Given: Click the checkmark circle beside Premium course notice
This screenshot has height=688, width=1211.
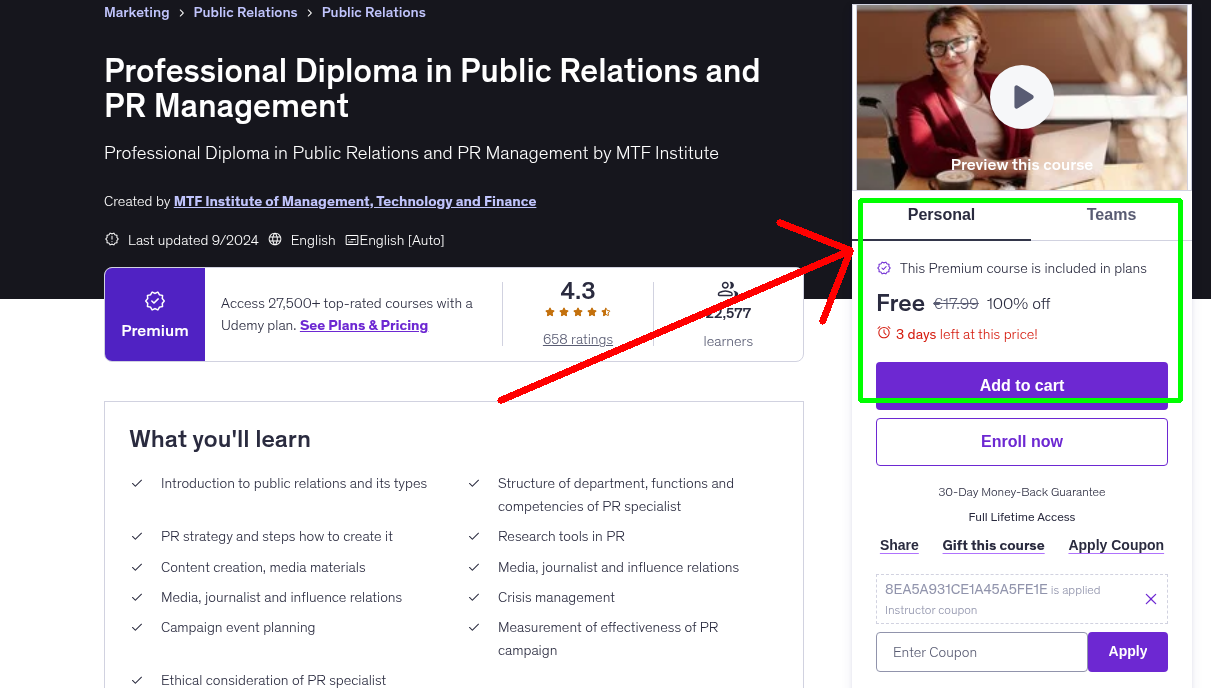Looking at the screenshot, I should click(884, 268).
